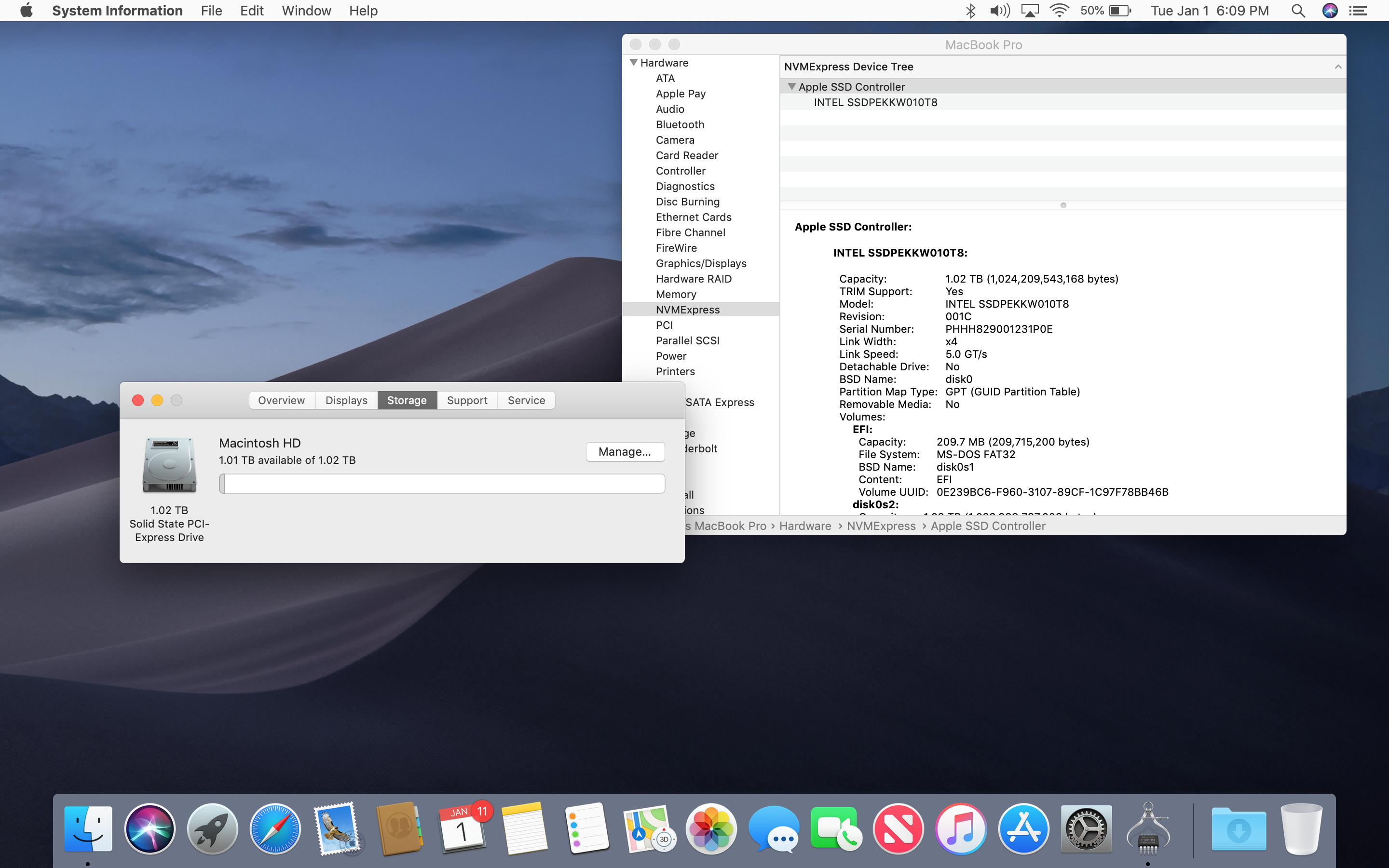Open Notes icon in Dock
The image size is (1389, 868).
click(x=524, y=828)
